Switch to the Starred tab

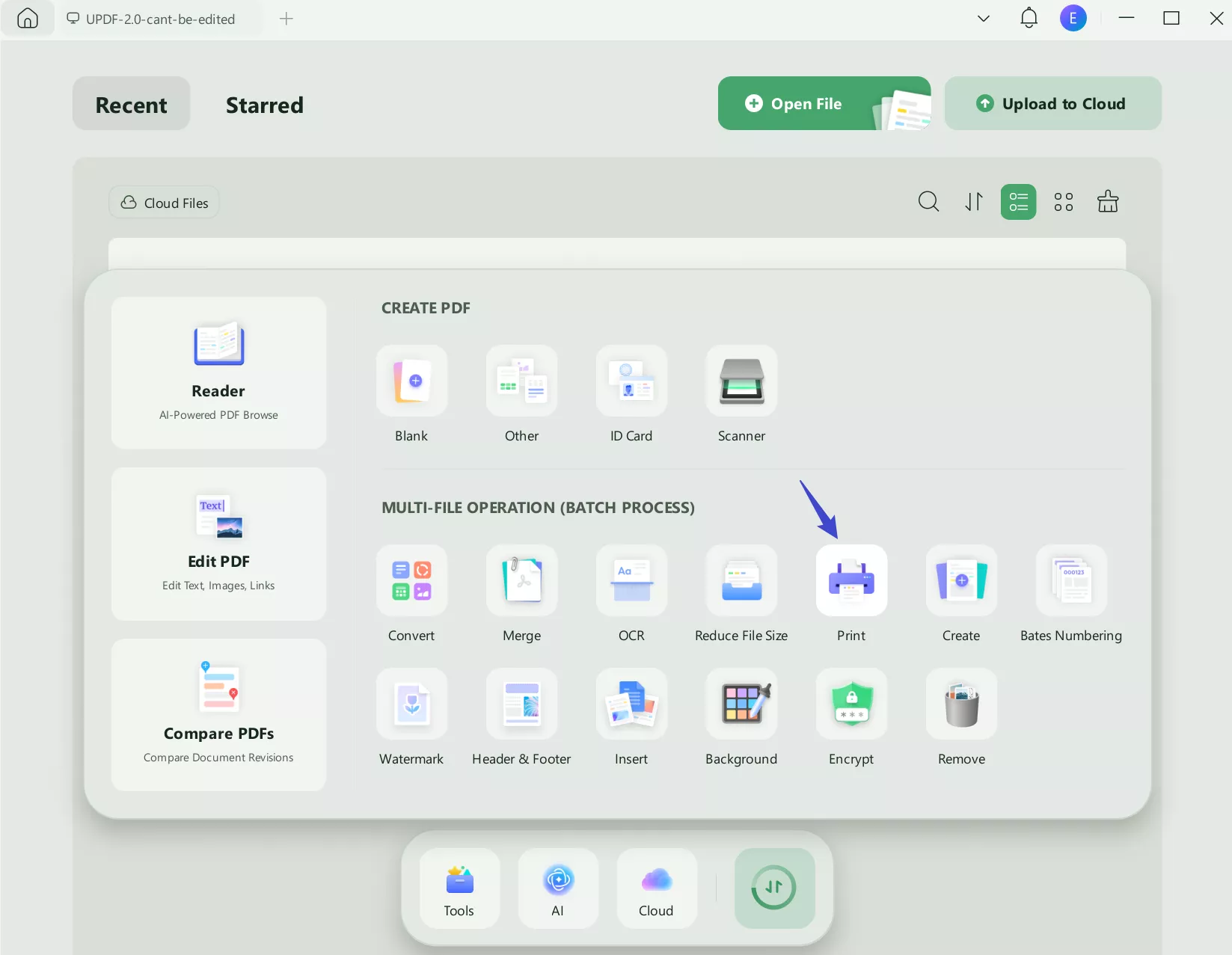point(263,105)
